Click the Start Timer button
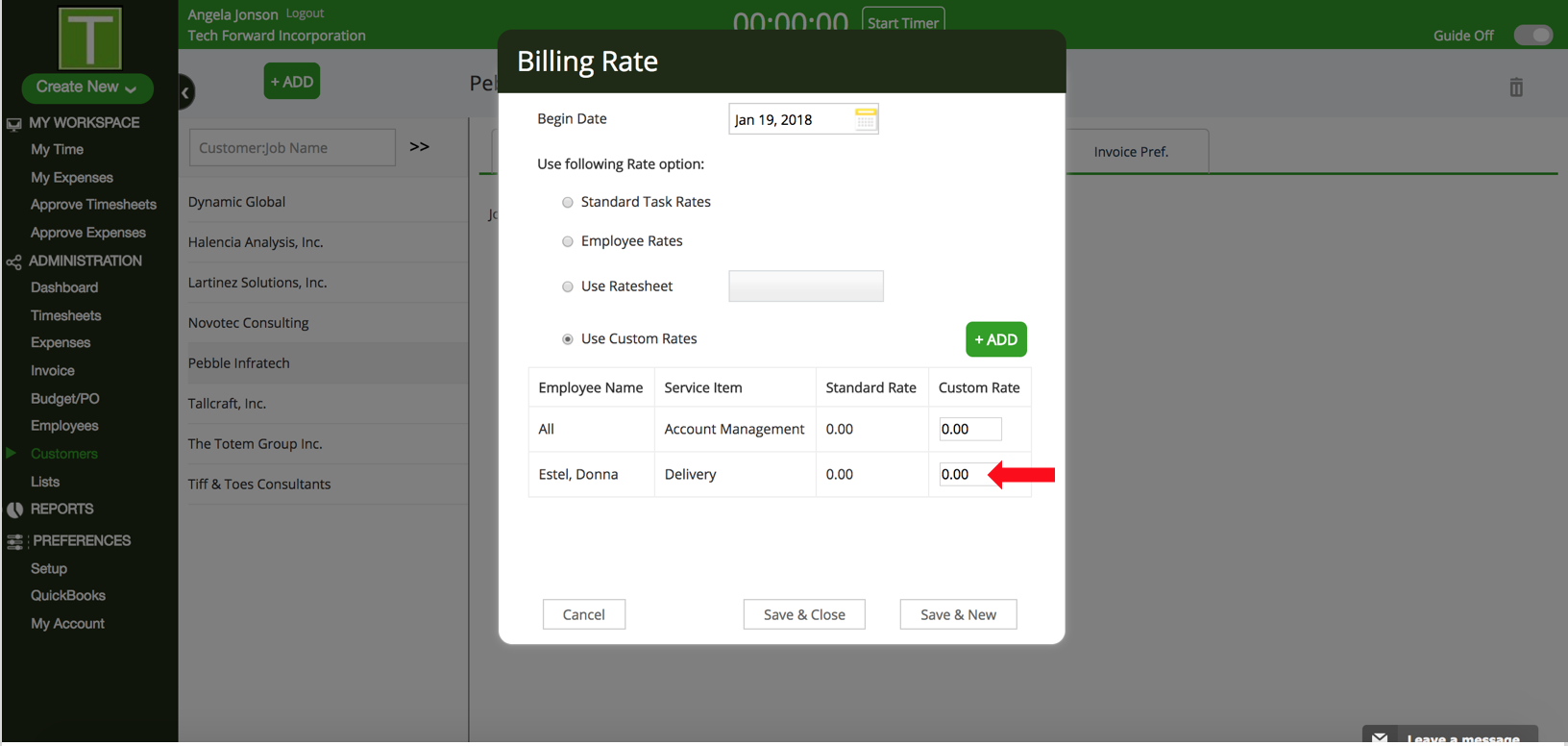The image size is (1568, 746). coord(903,22)
